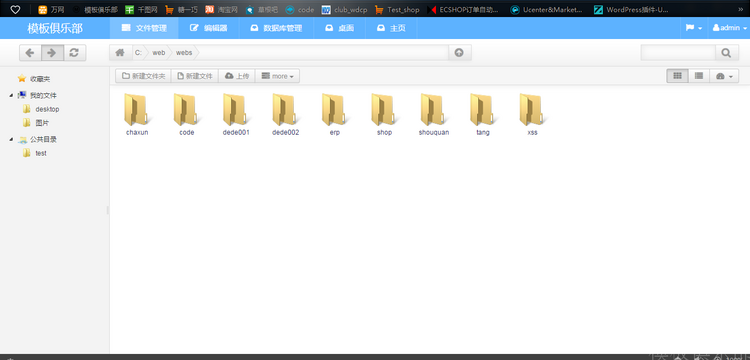Select 收藏夹 favorites in sidebar
Viewport: 750px width, 360px height.
(x=40, y=79)
